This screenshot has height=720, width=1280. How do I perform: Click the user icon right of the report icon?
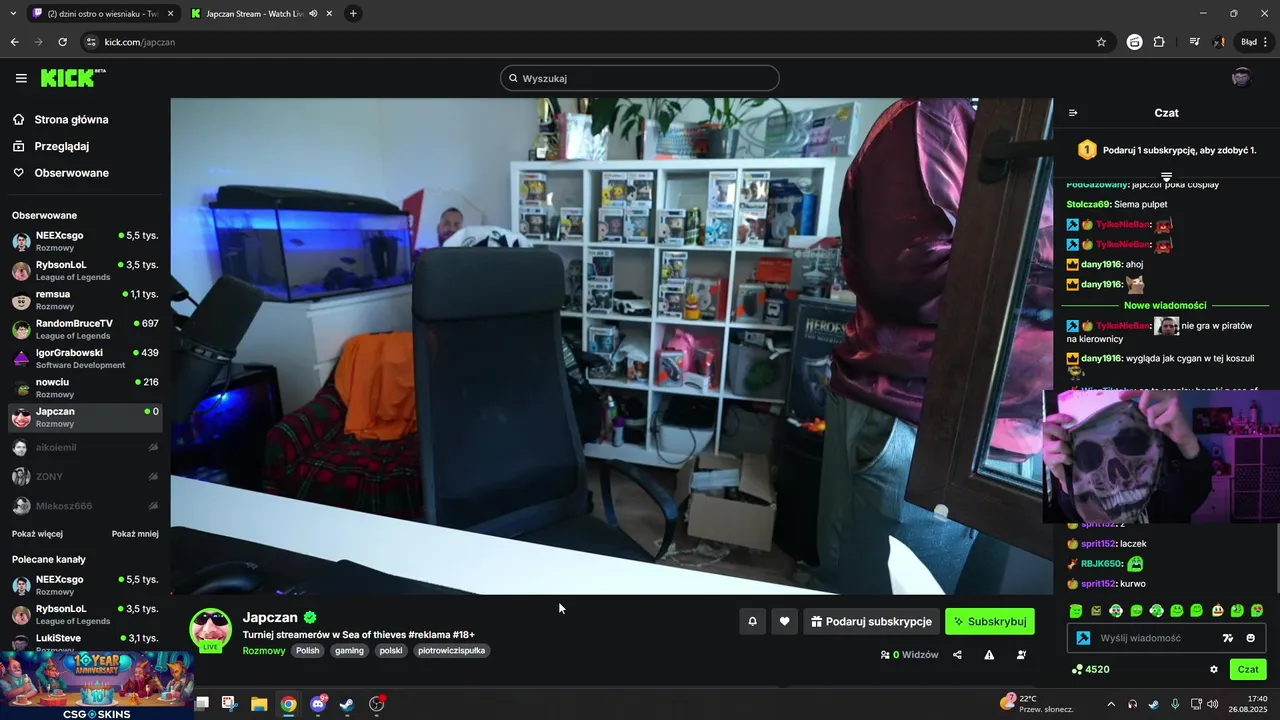pos(1021,655)
